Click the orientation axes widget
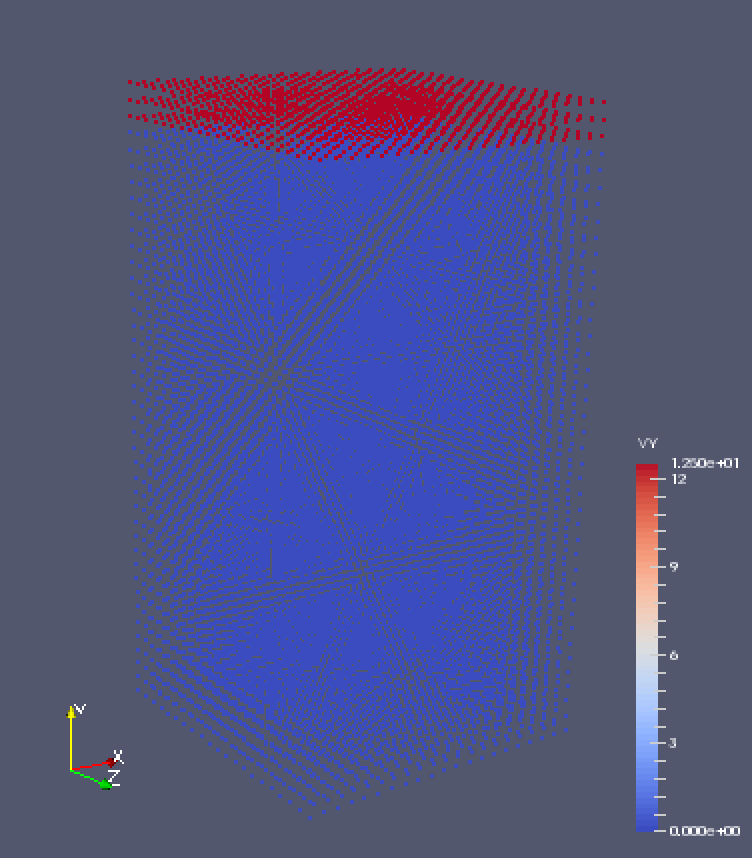 pyautogui.click(x=94, y=747)
